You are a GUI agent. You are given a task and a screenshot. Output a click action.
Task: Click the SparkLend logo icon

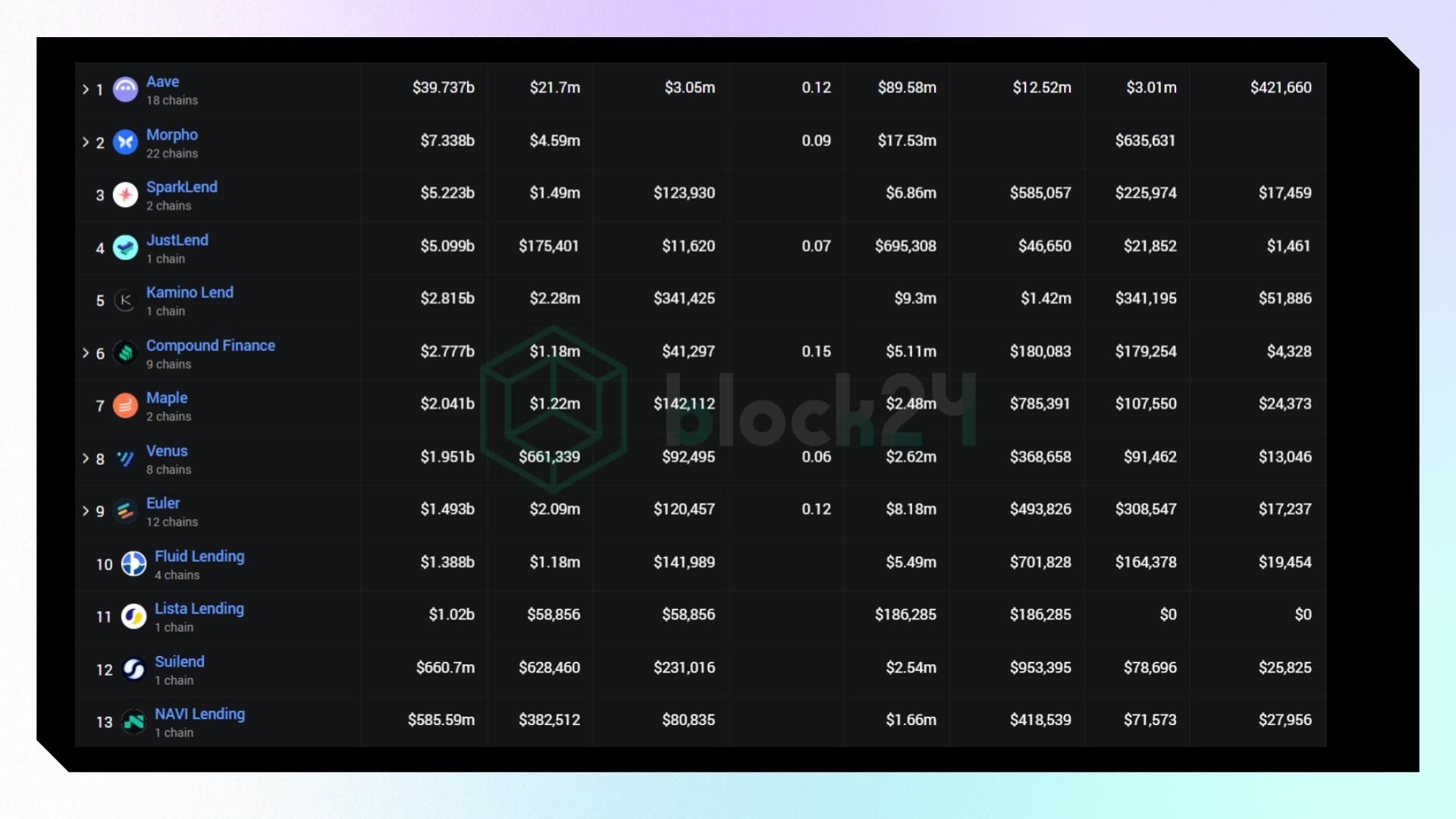(x=125, y=195)
